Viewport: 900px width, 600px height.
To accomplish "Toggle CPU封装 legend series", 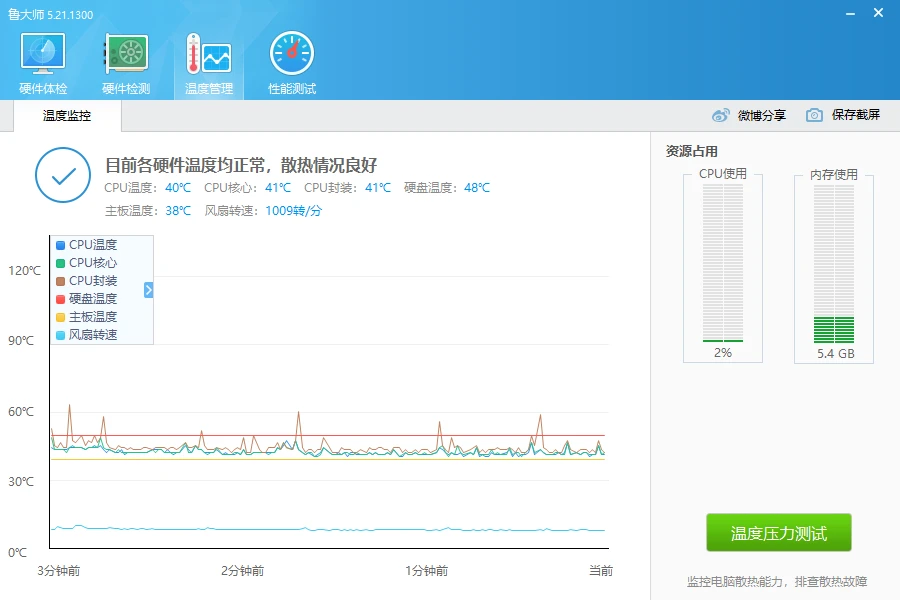I will coord(87,281).
